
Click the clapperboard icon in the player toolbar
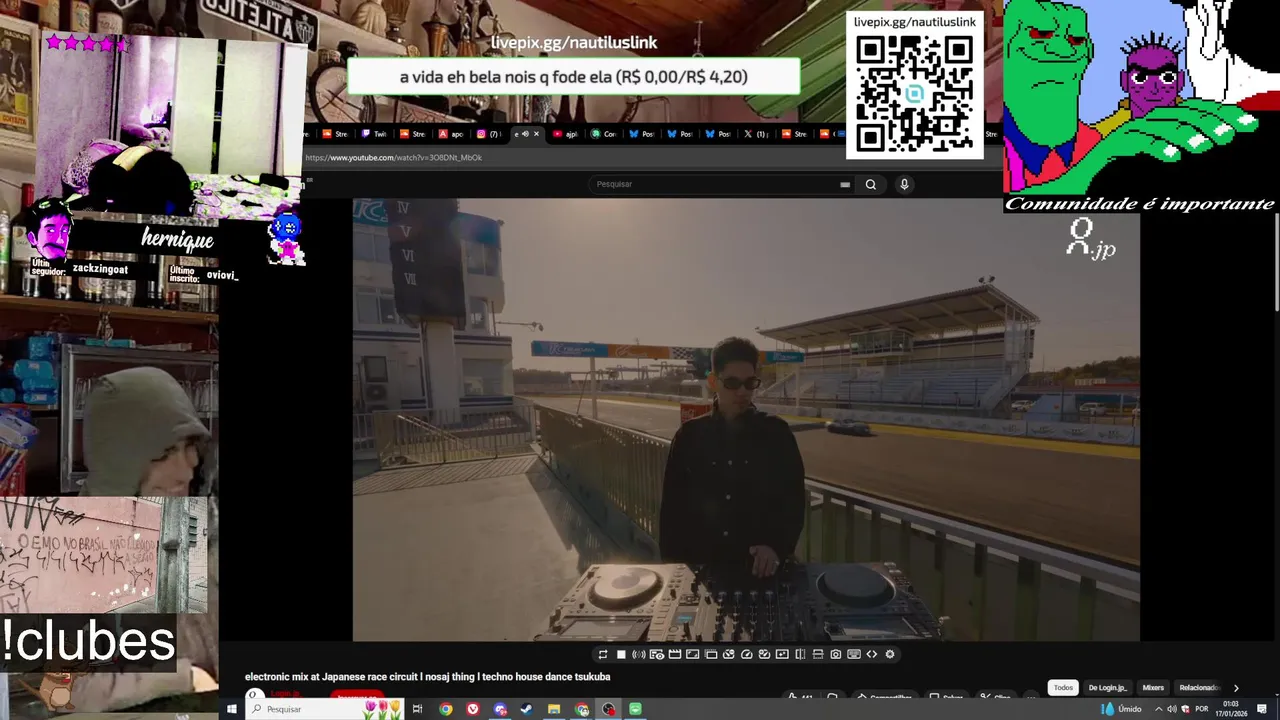tap(675, 654)
